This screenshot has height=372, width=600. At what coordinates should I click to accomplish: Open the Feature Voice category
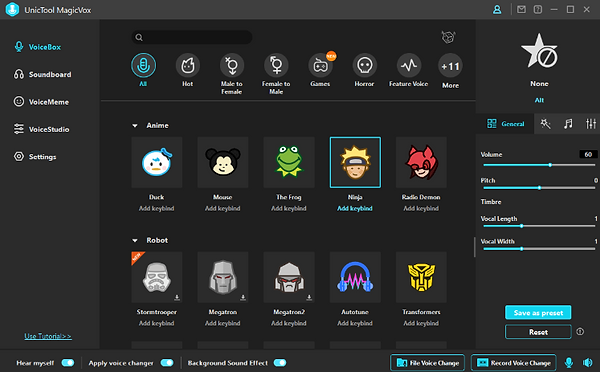[x=409, y=65]
